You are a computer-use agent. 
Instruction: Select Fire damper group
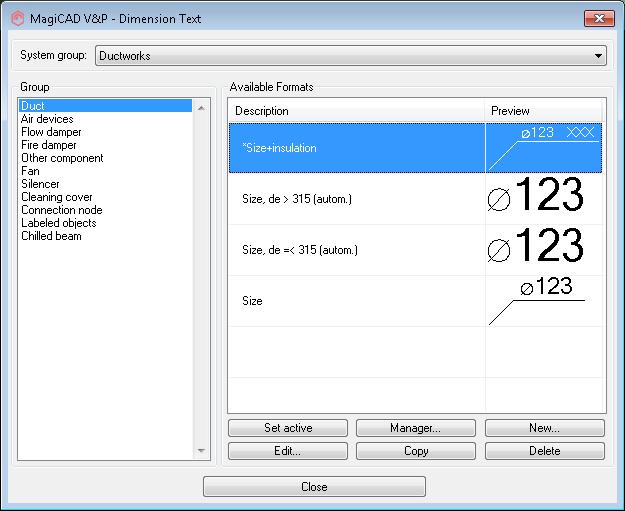49,145
